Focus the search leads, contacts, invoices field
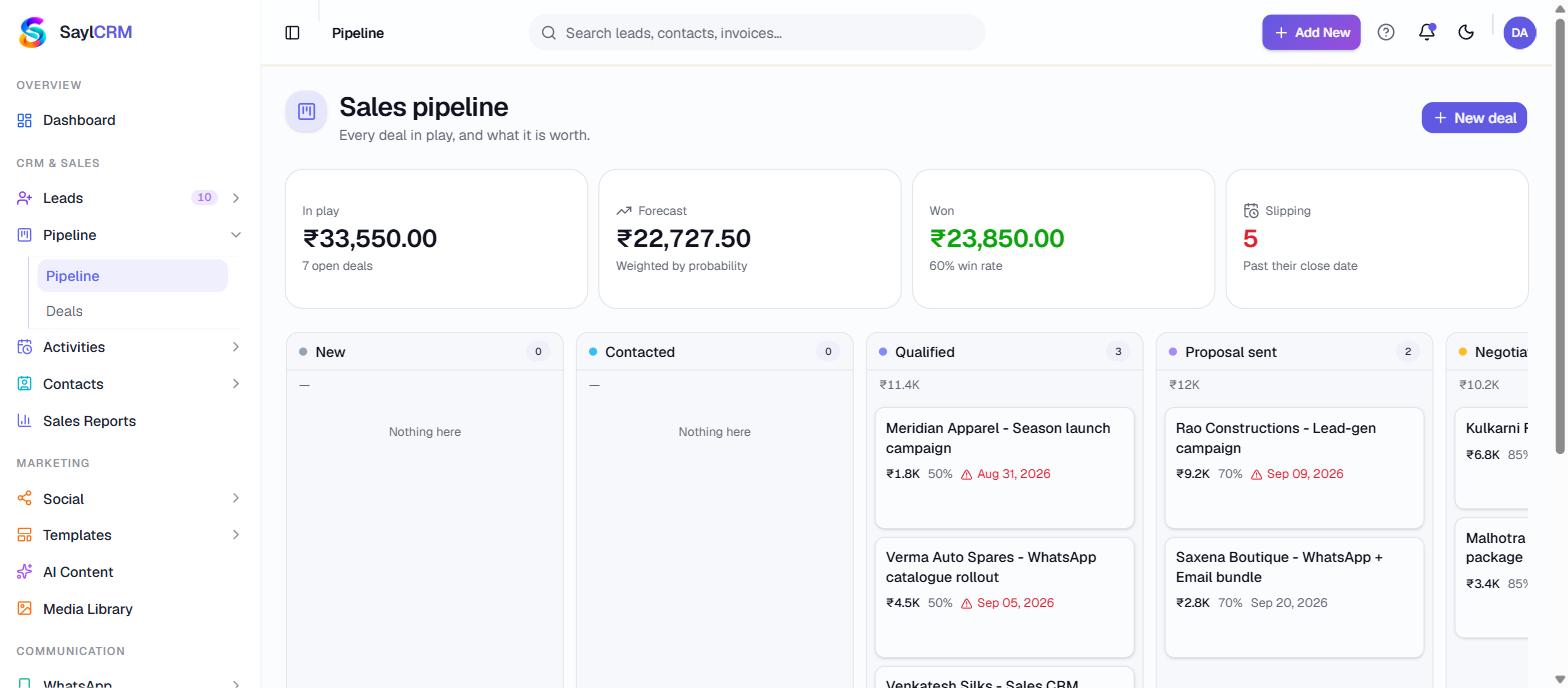 pyautogui.click(x=757, y=33)
